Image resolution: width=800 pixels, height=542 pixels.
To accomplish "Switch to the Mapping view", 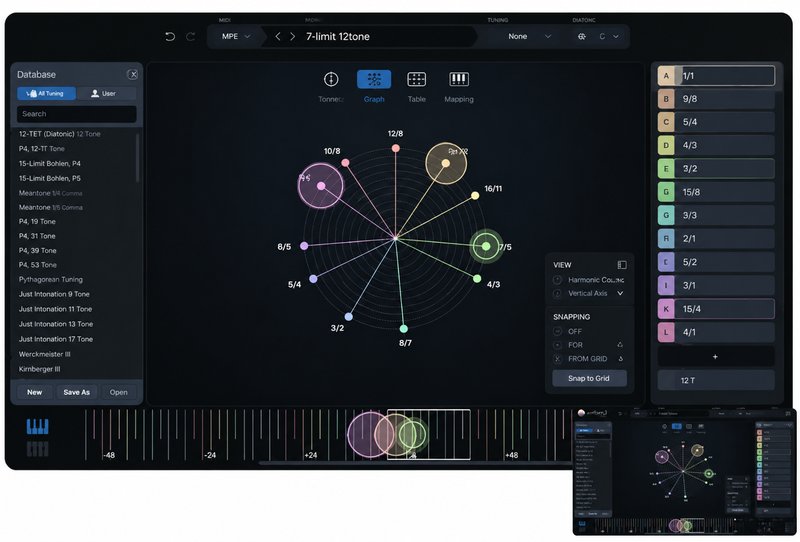I will 459,79.
